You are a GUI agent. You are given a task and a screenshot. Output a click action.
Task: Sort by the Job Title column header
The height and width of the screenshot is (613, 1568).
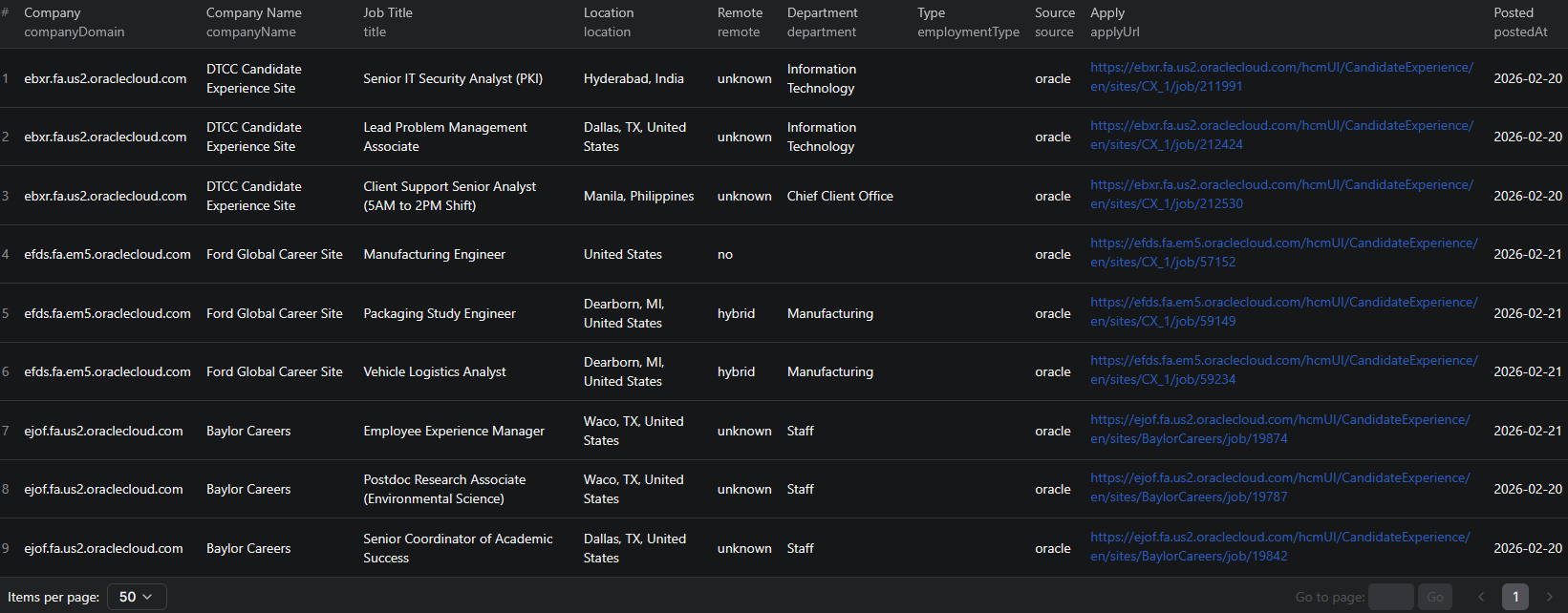point(388,13)
